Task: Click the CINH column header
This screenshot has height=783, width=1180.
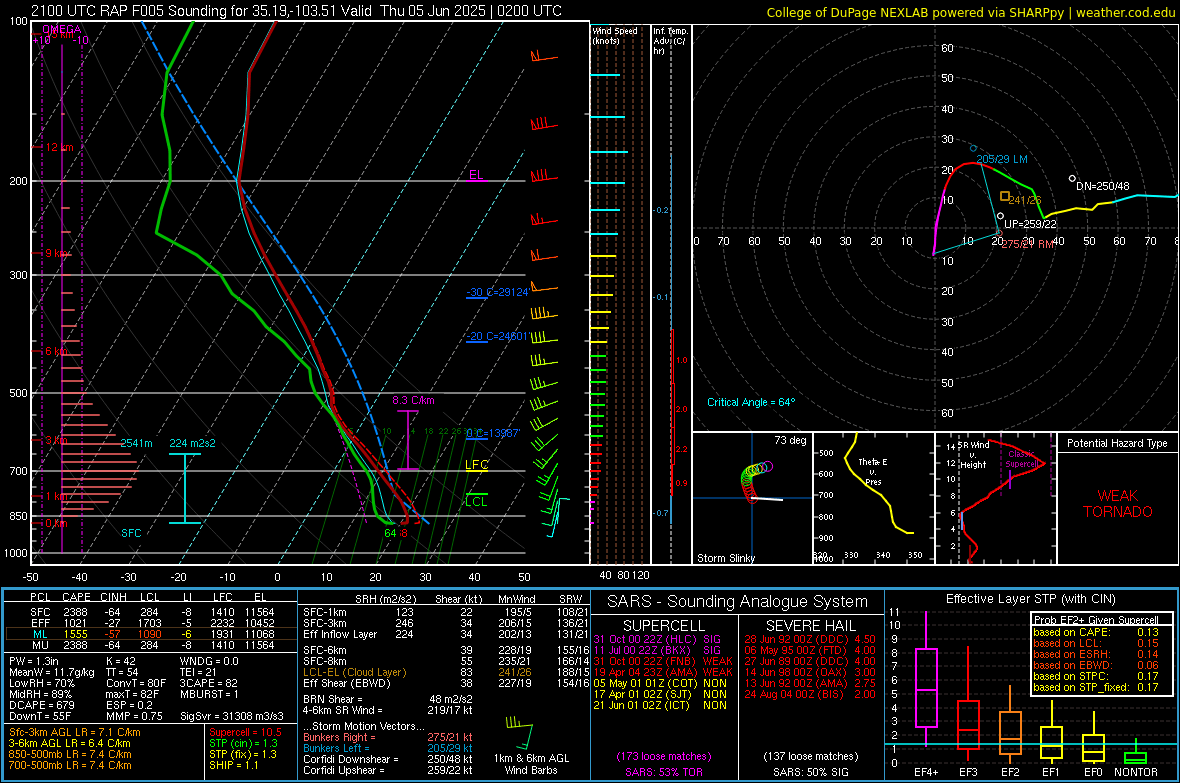Action: 114,598
